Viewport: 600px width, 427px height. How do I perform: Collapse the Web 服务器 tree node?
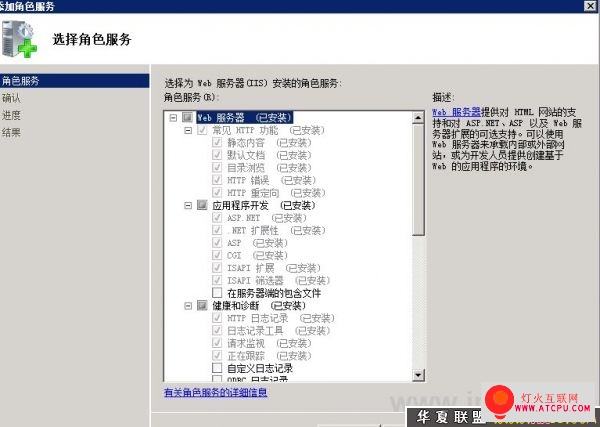click(x=173, y=117)
